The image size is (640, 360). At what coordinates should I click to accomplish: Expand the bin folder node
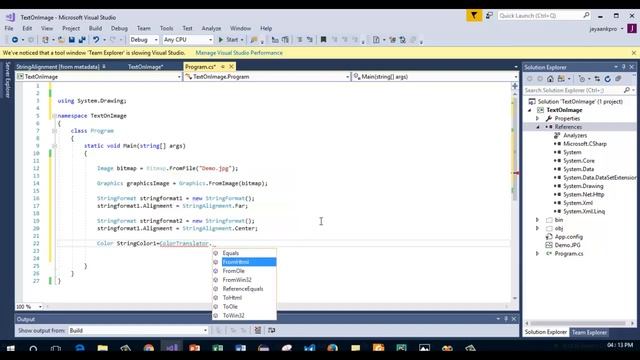pyautogui.click(x=538, y=220)
